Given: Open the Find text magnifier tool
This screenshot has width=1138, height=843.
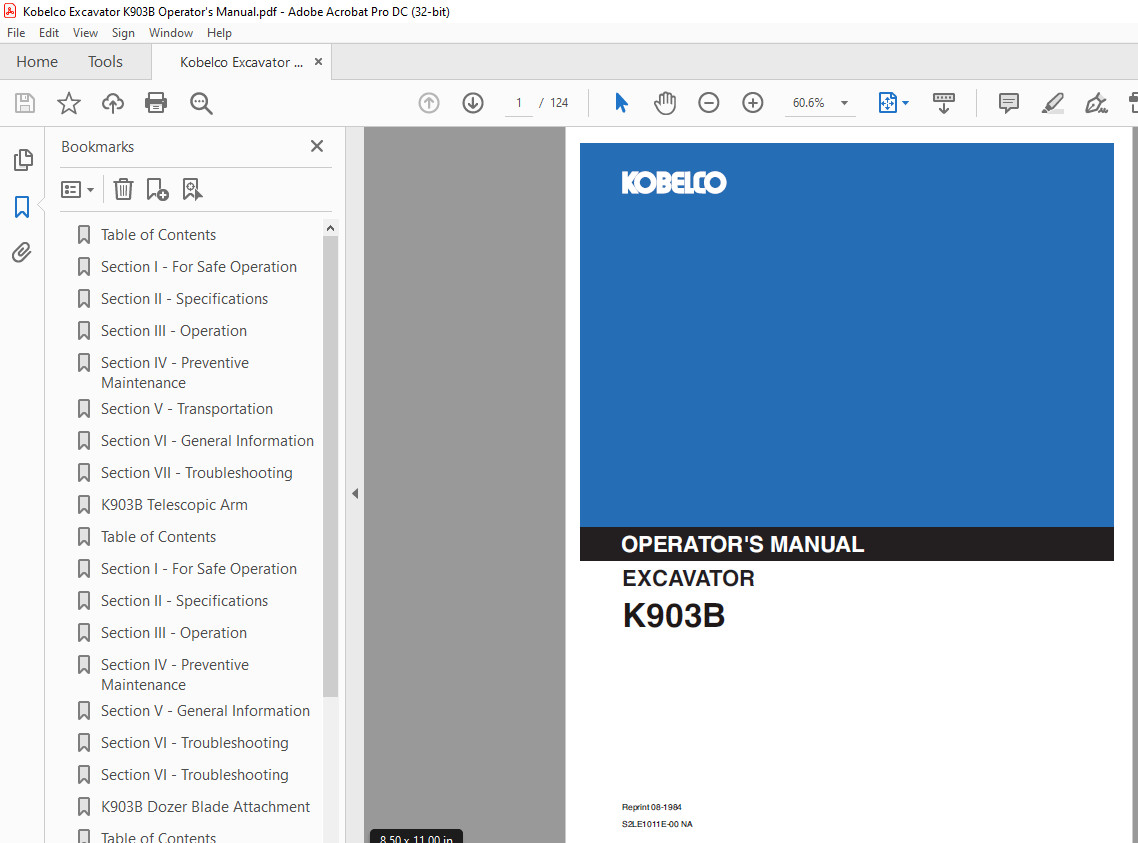Looking at the screenshot, I should point(201,103).
